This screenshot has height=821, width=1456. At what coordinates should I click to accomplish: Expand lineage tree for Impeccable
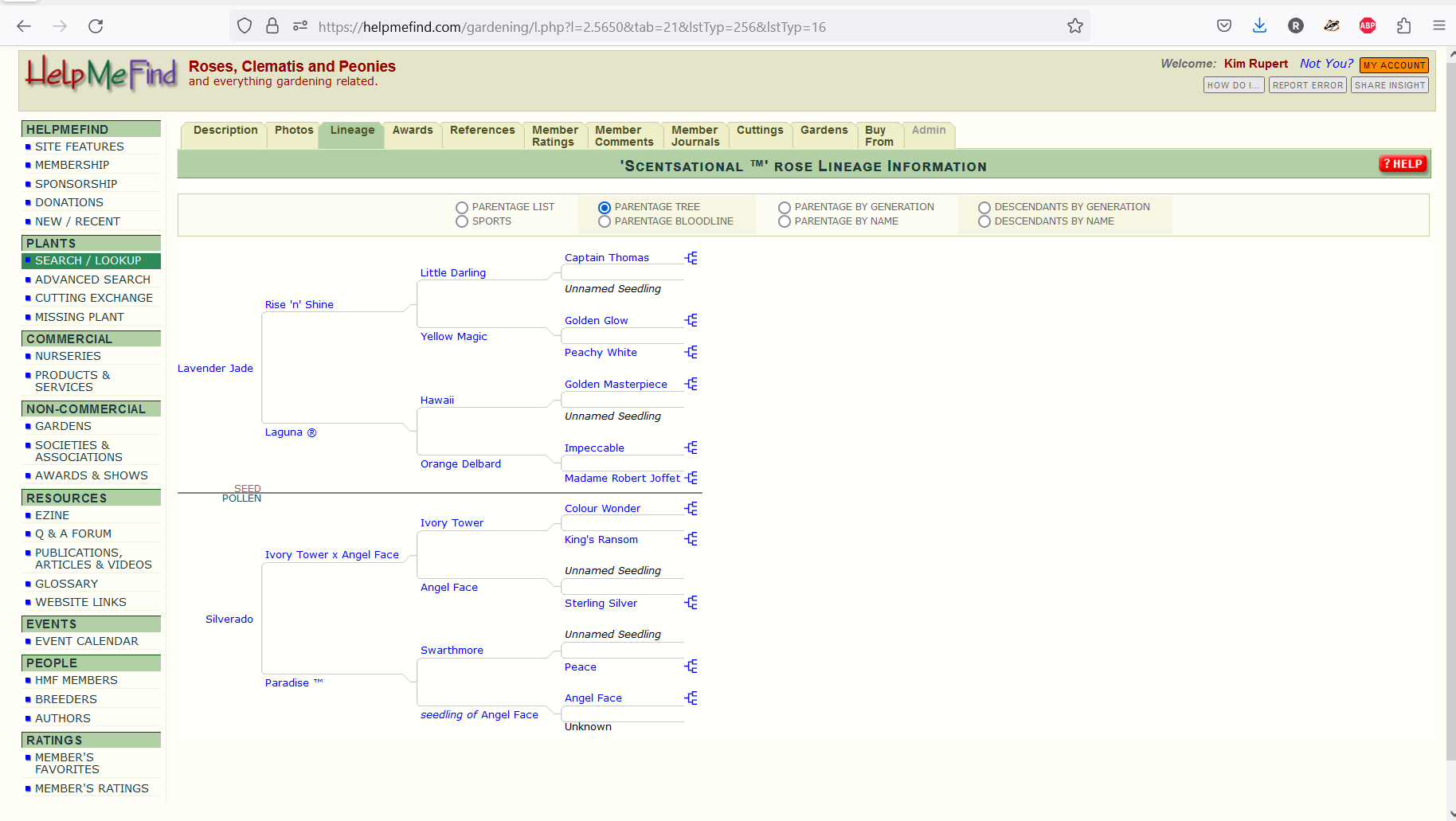click(x=691, y=448)
